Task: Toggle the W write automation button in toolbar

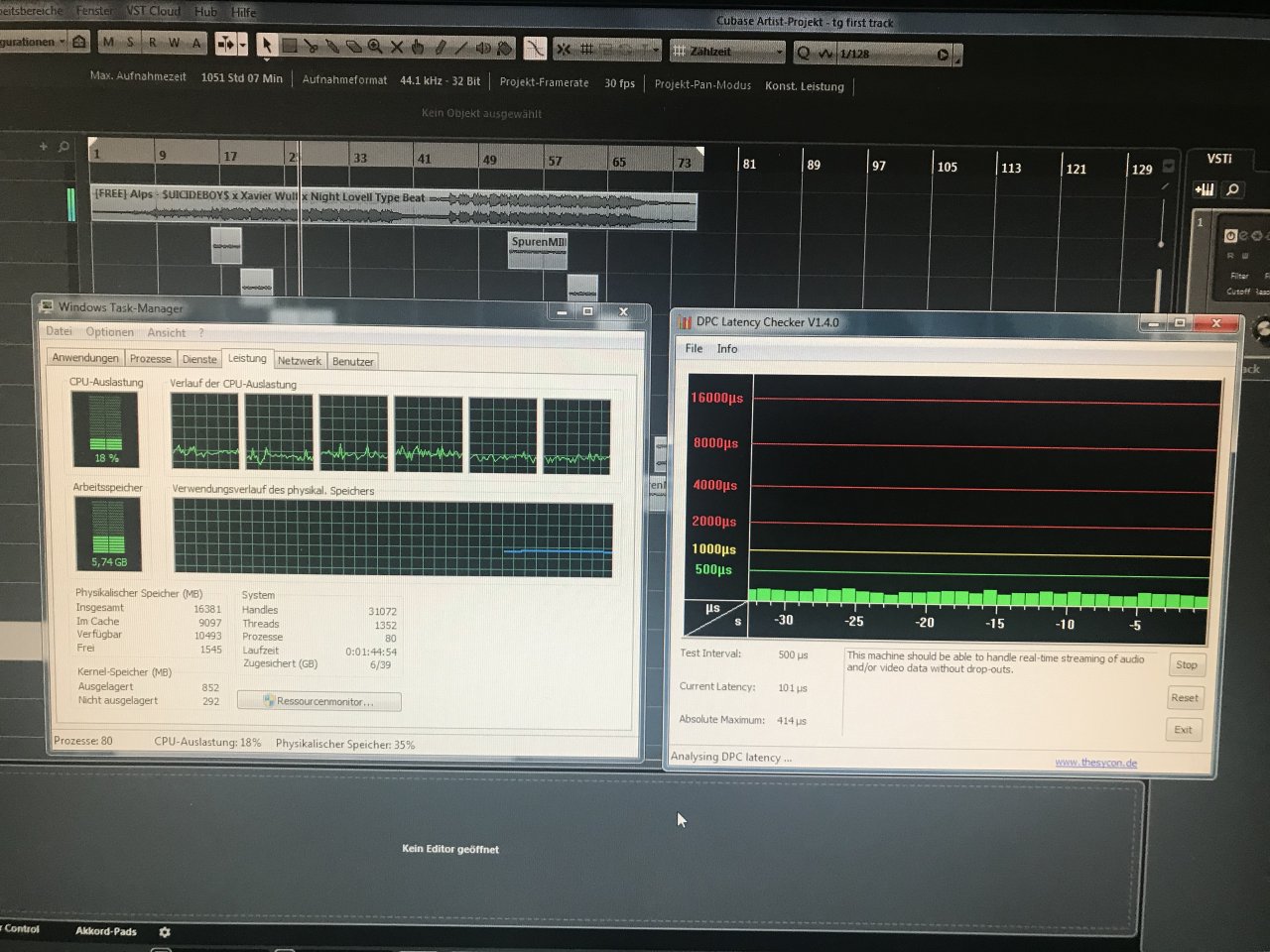Action: [174, 43]
